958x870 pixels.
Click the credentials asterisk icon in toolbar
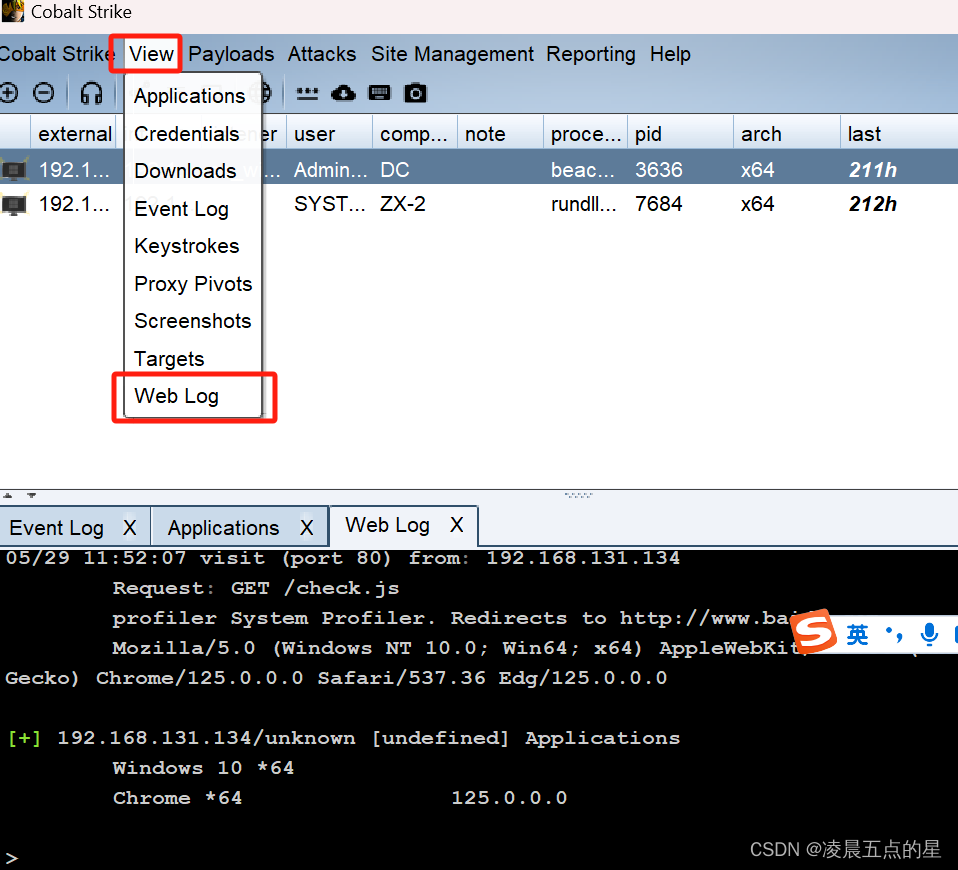pyautogui.click(x=307, y=93)
